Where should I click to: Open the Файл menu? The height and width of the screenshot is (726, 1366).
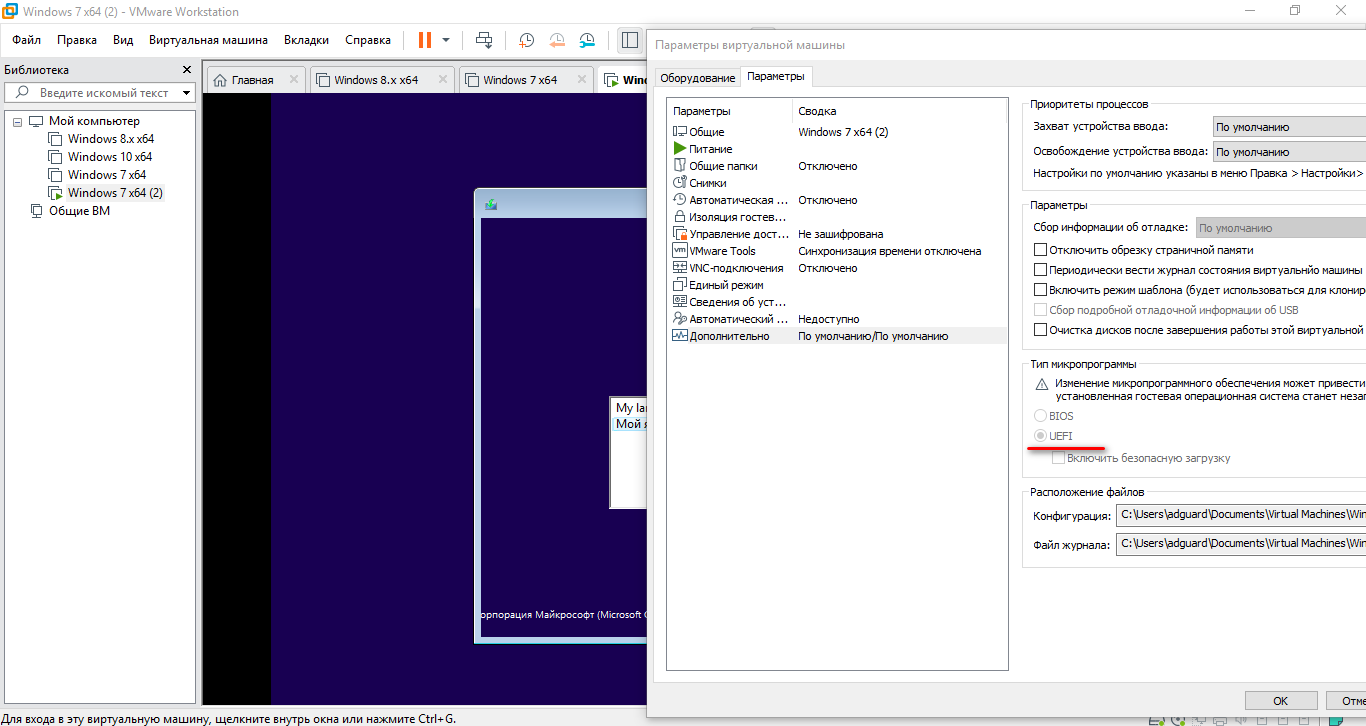click(26, 40)
